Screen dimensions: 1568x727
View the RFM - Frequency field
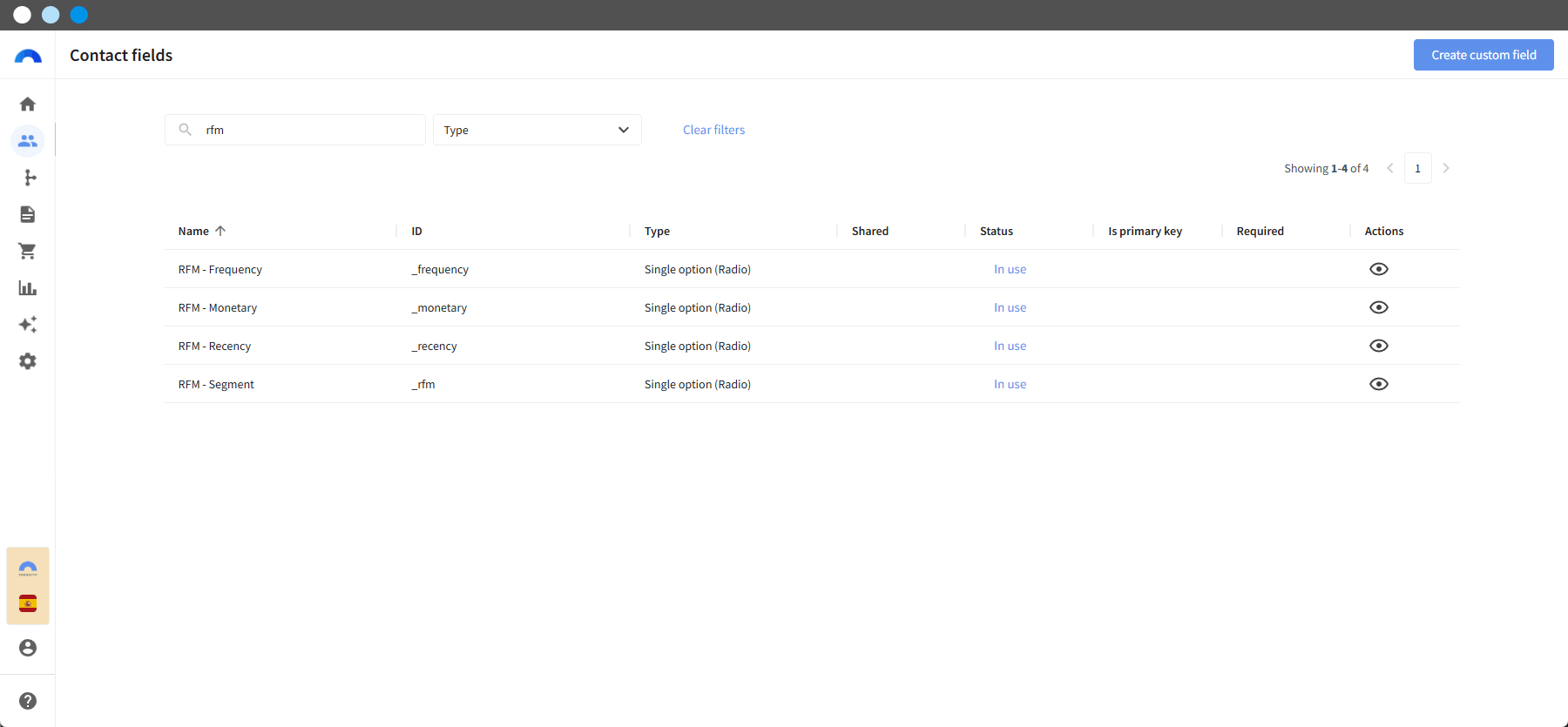coord(1379,269)
